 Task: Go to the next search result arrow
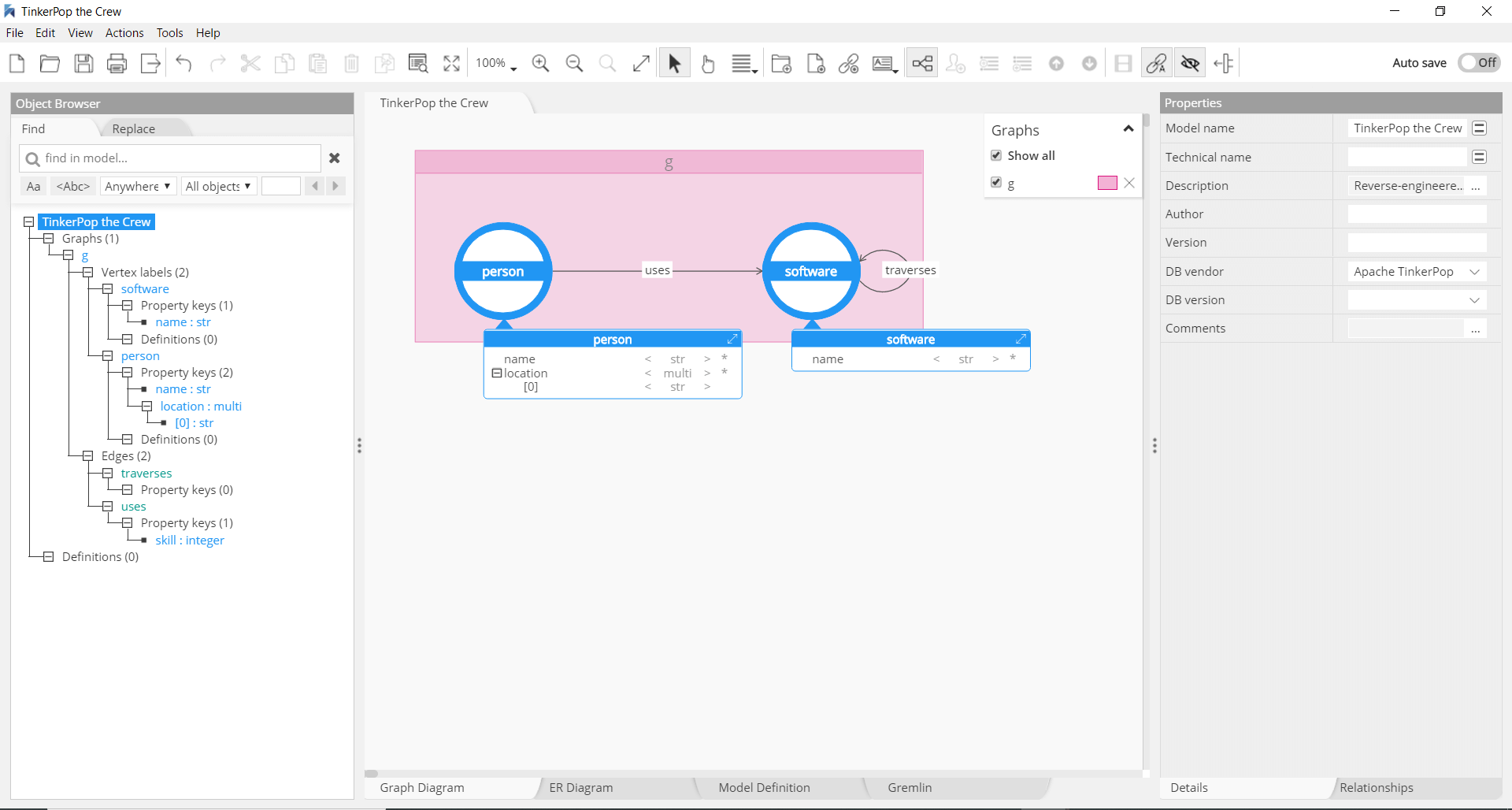click(335, 186)
